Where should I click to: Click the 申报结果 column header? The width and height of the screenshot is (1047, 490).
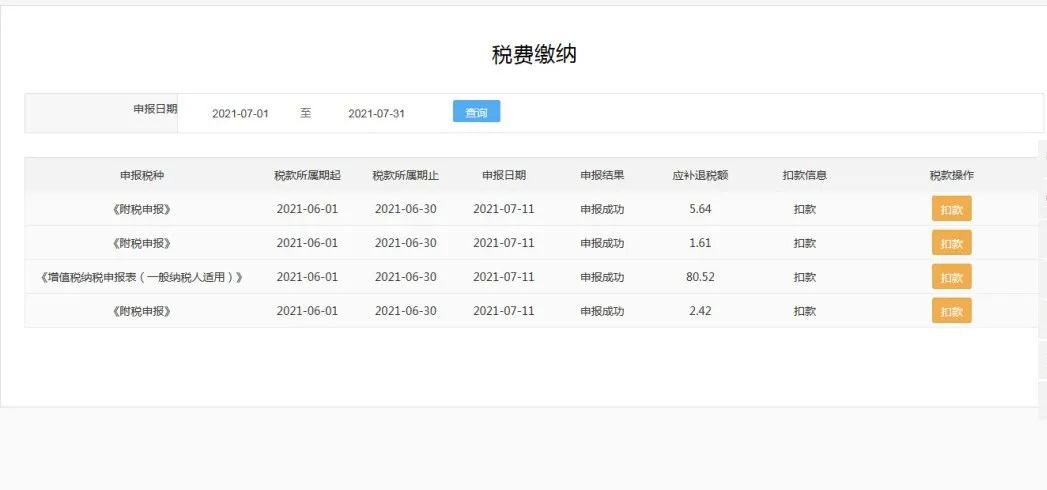pyautogui.click(x=602, y=176)
